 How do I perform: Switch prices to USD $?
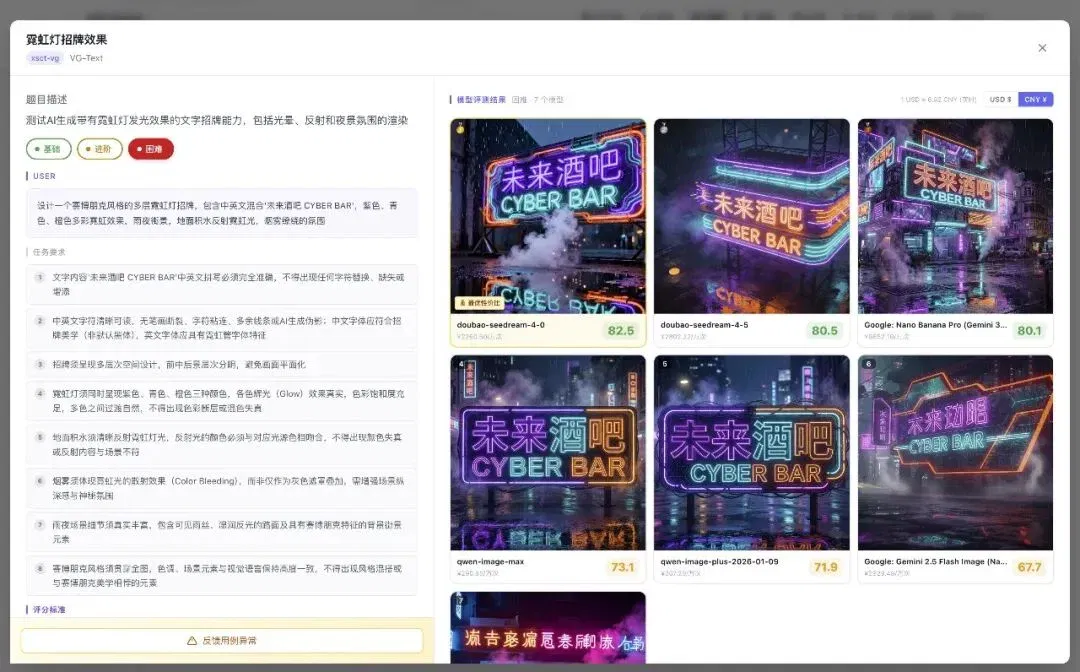click(x=1000, y=99)
